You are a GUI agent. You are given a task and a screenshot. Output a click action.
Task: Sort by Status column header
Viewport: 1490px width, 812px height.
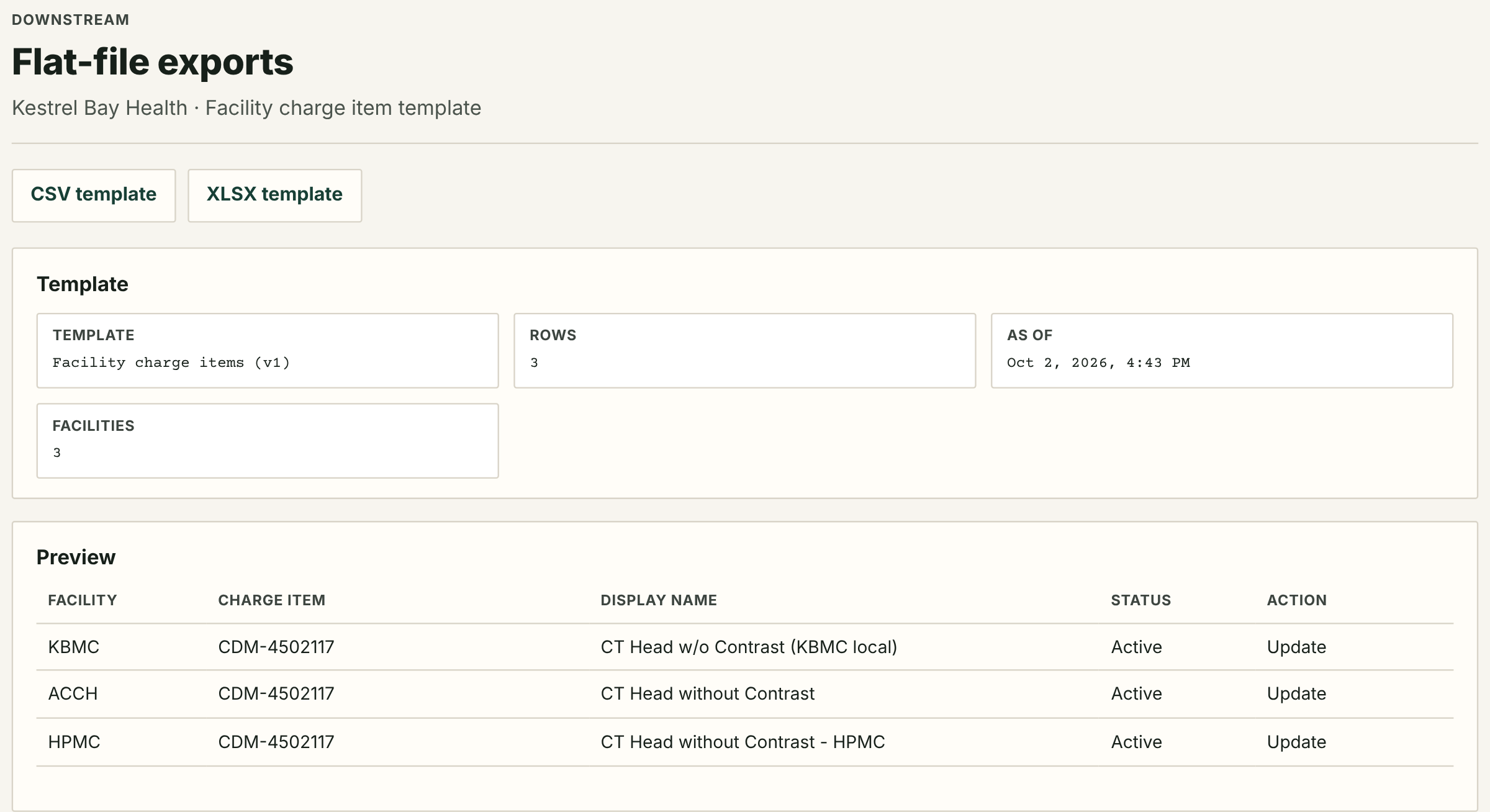[x=1140, y=600]
